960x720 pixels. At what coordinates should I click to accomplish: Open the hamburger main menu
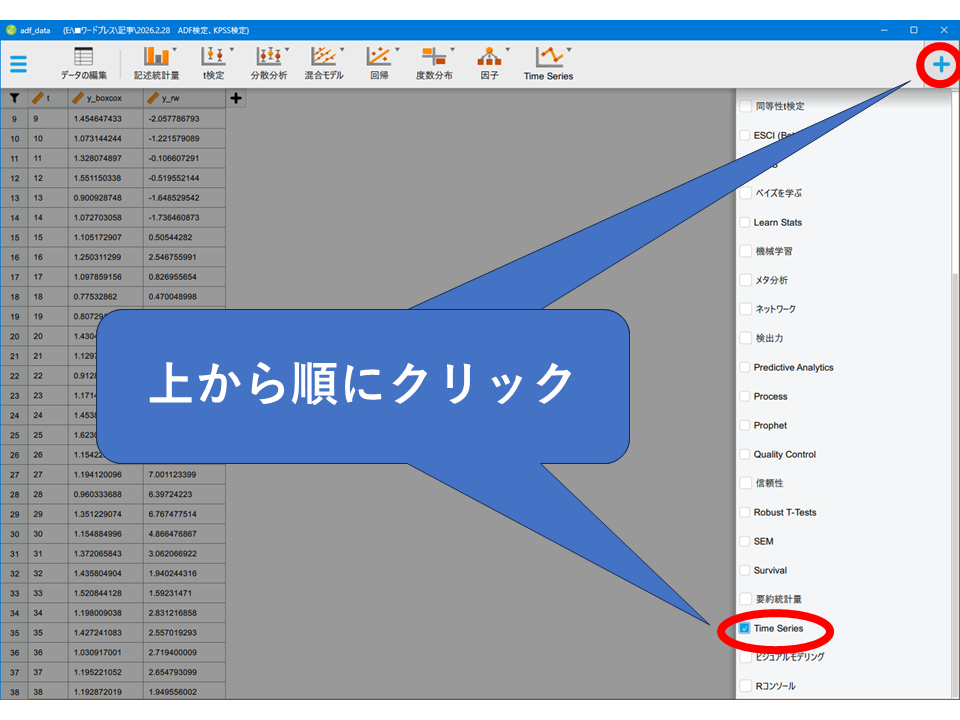[18, 64]
